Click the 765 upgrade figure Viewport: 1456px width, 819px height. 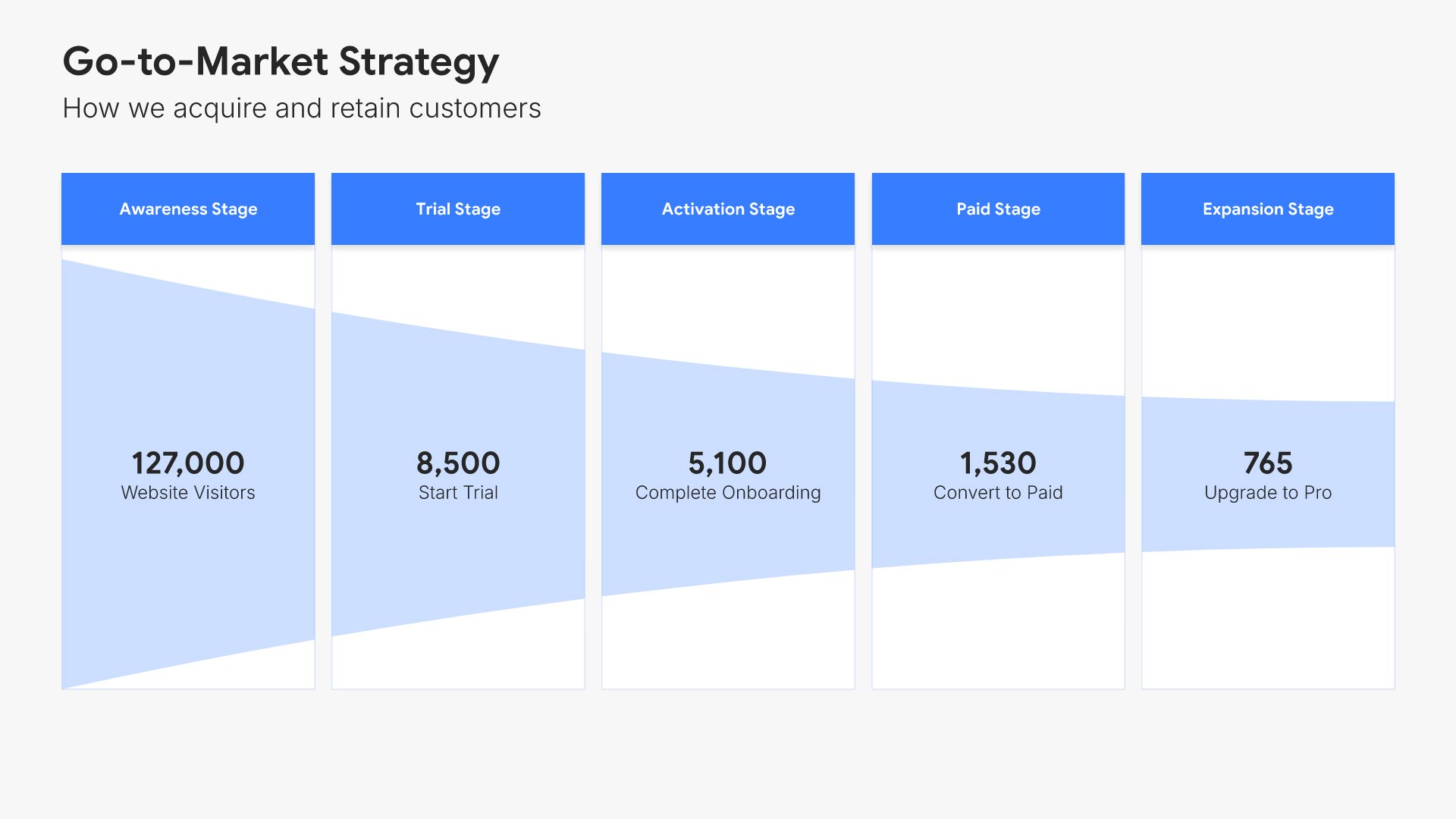point(1268,463)
